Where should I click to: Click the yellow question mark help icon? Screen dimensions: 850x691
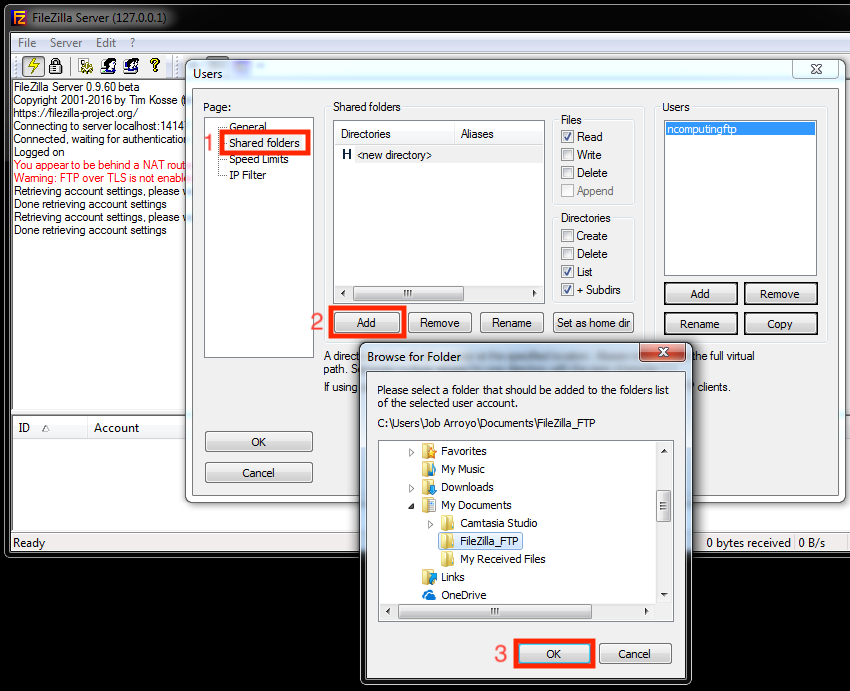pos(155,66)
